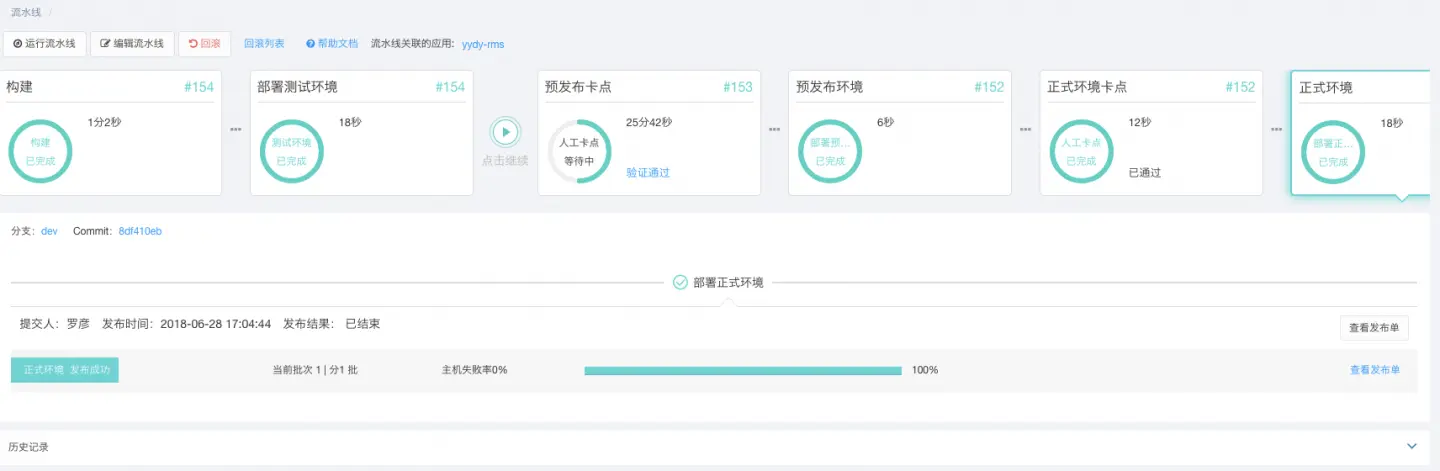Select the 正式环境卡点 stage title
The height and width of the screenshot is (471, 1440).
click(1087, 87)
